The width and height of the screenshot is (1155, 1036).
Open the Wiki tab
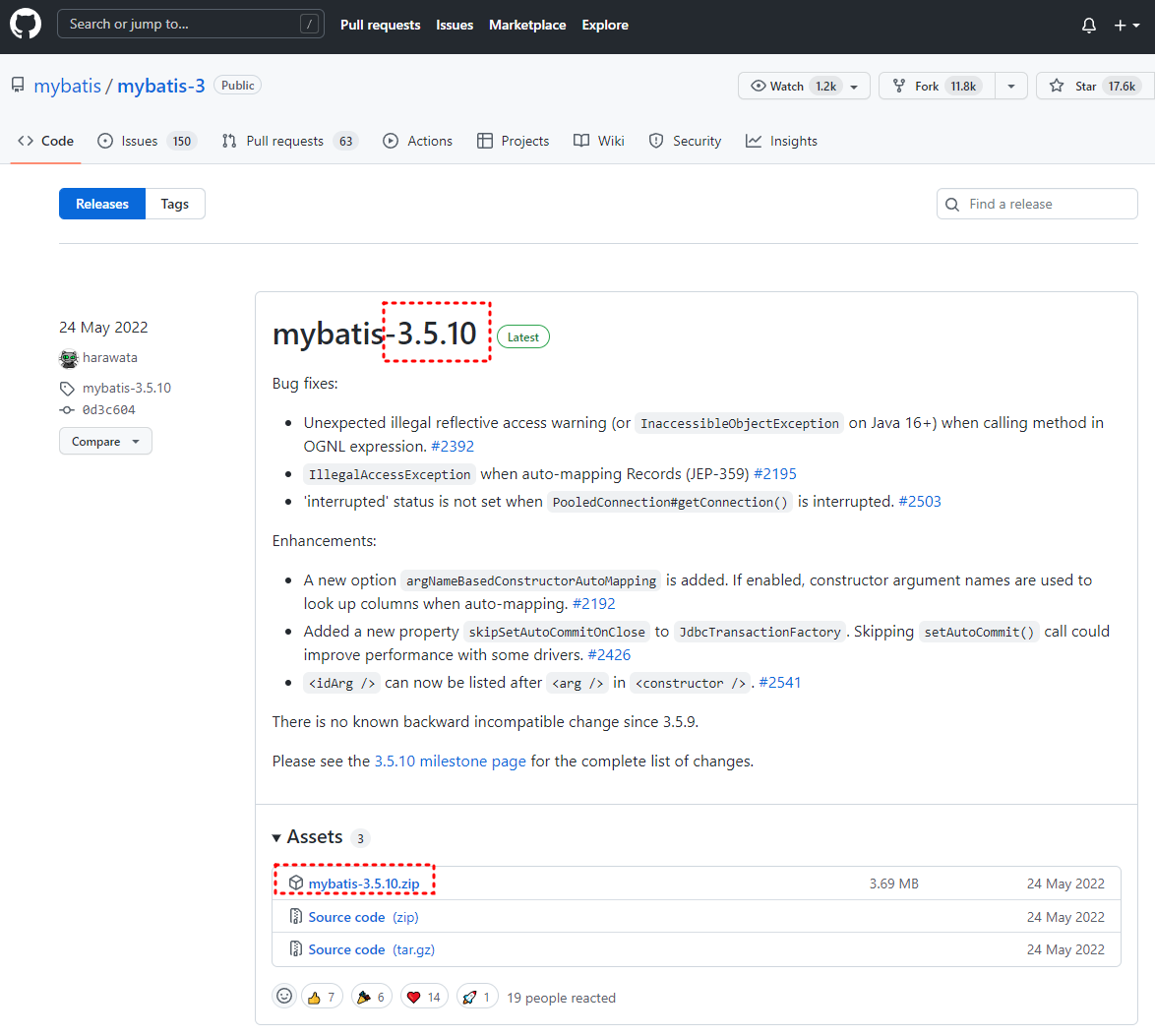tap(599, 141)
